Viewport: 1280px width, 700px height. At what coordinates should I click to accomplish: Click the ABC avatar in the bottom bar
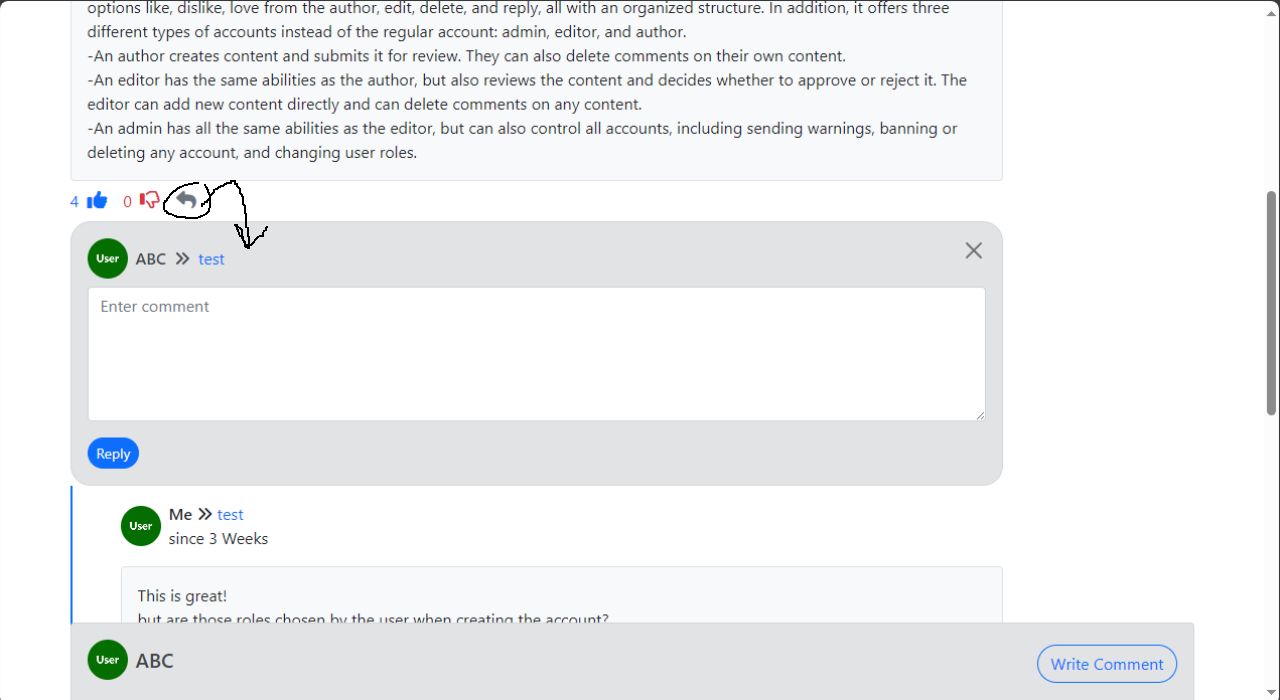(108, 660)
